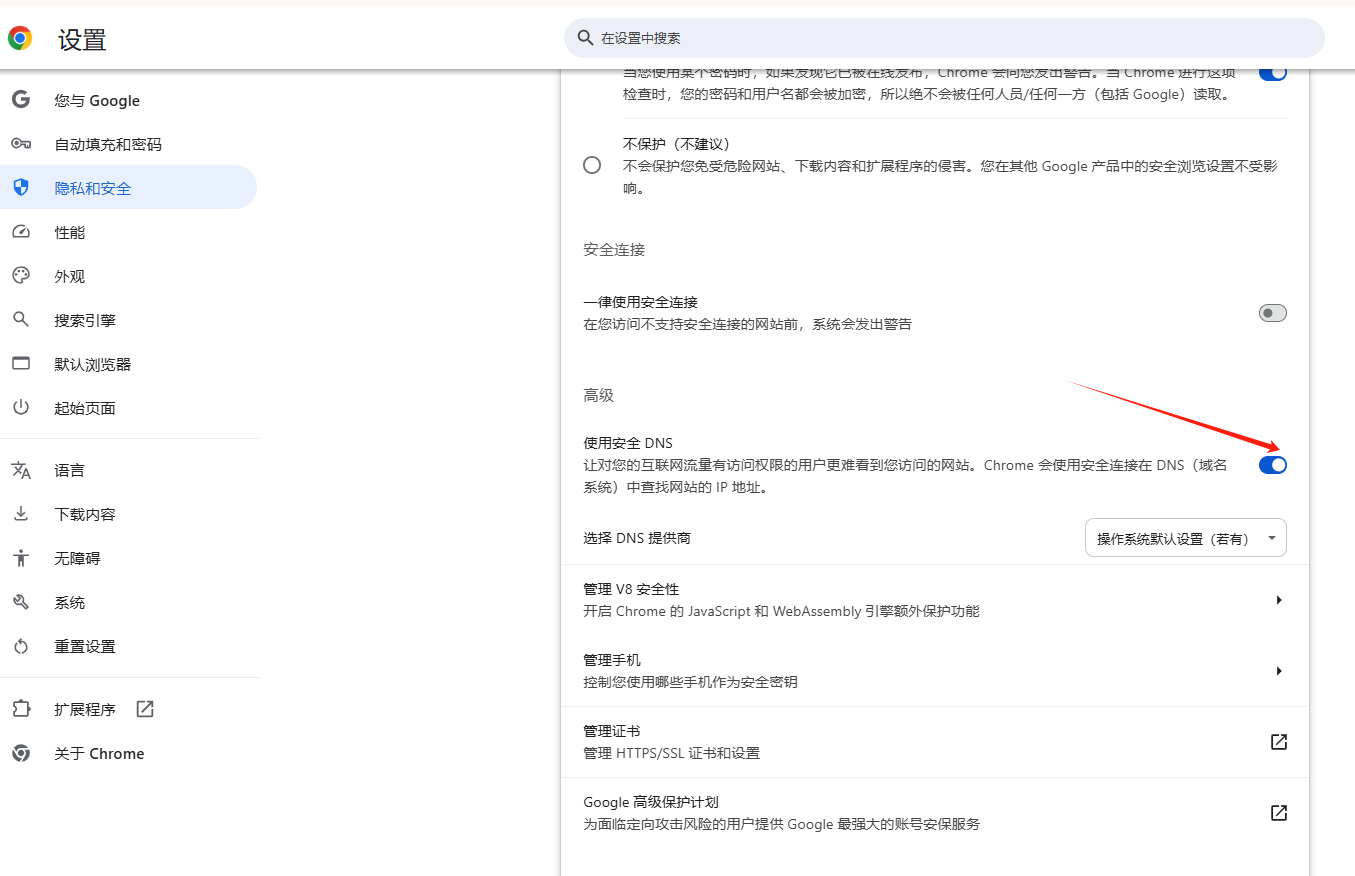This screenshot has height=876, width=1355.
Task: Expand 管理手机 via its arrow
Action: (1279, 671)
